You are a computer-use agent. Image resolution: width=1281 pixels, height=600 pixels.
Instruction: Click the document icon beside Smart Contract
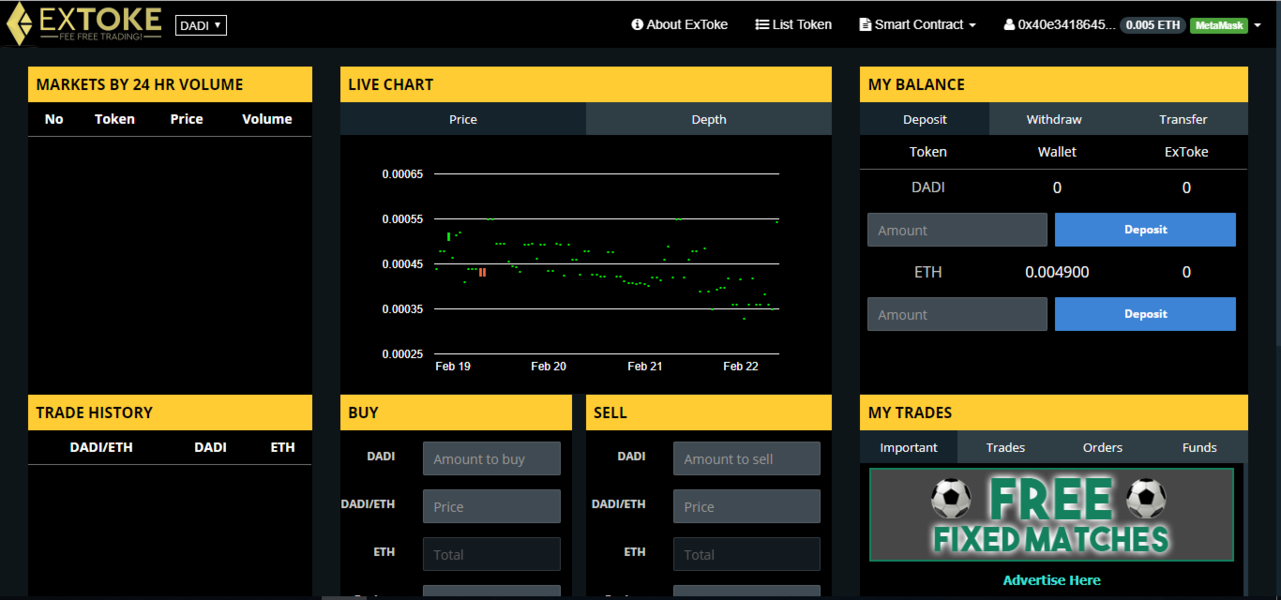[865, 25]
